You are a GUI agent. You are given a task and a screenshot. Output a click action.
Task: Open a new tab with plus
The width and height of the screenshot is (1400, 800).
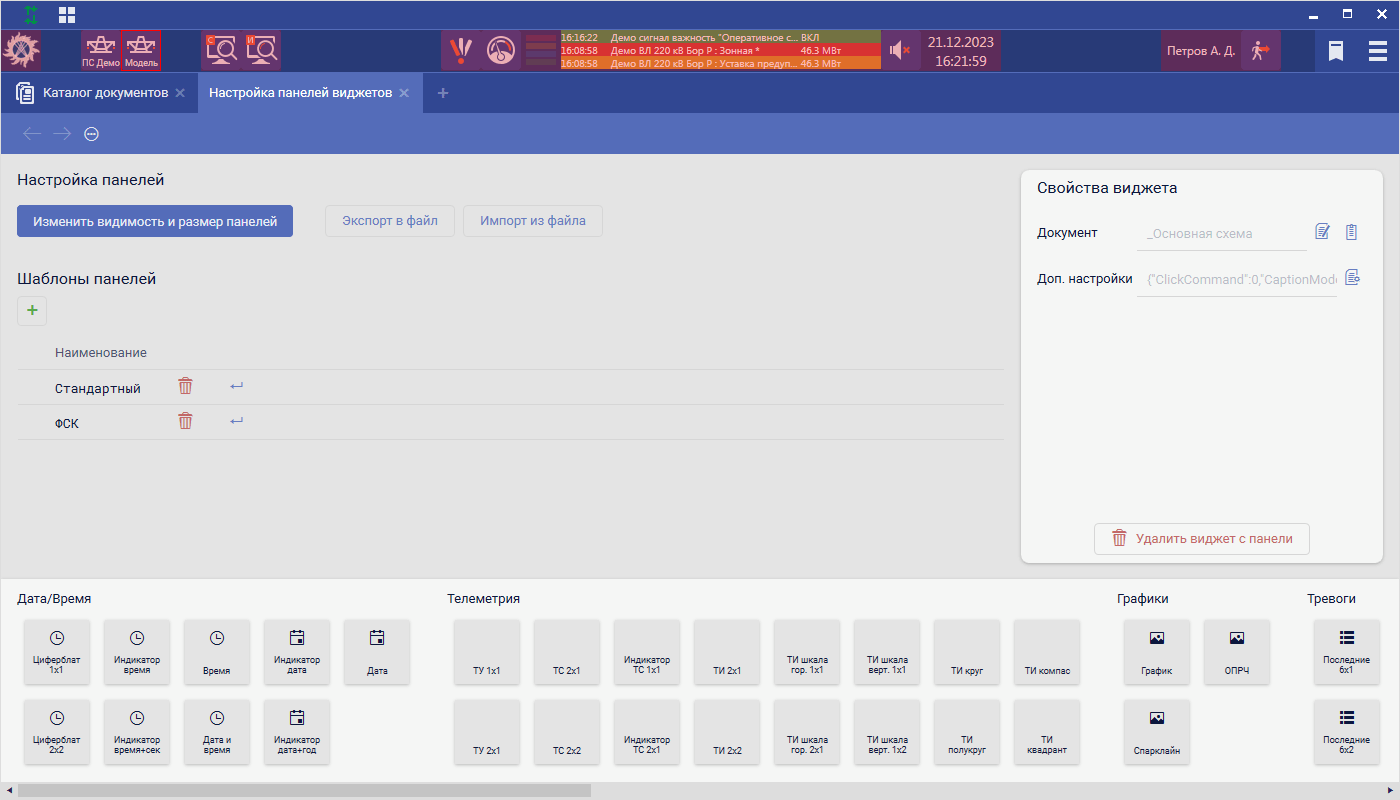(443, 93)
